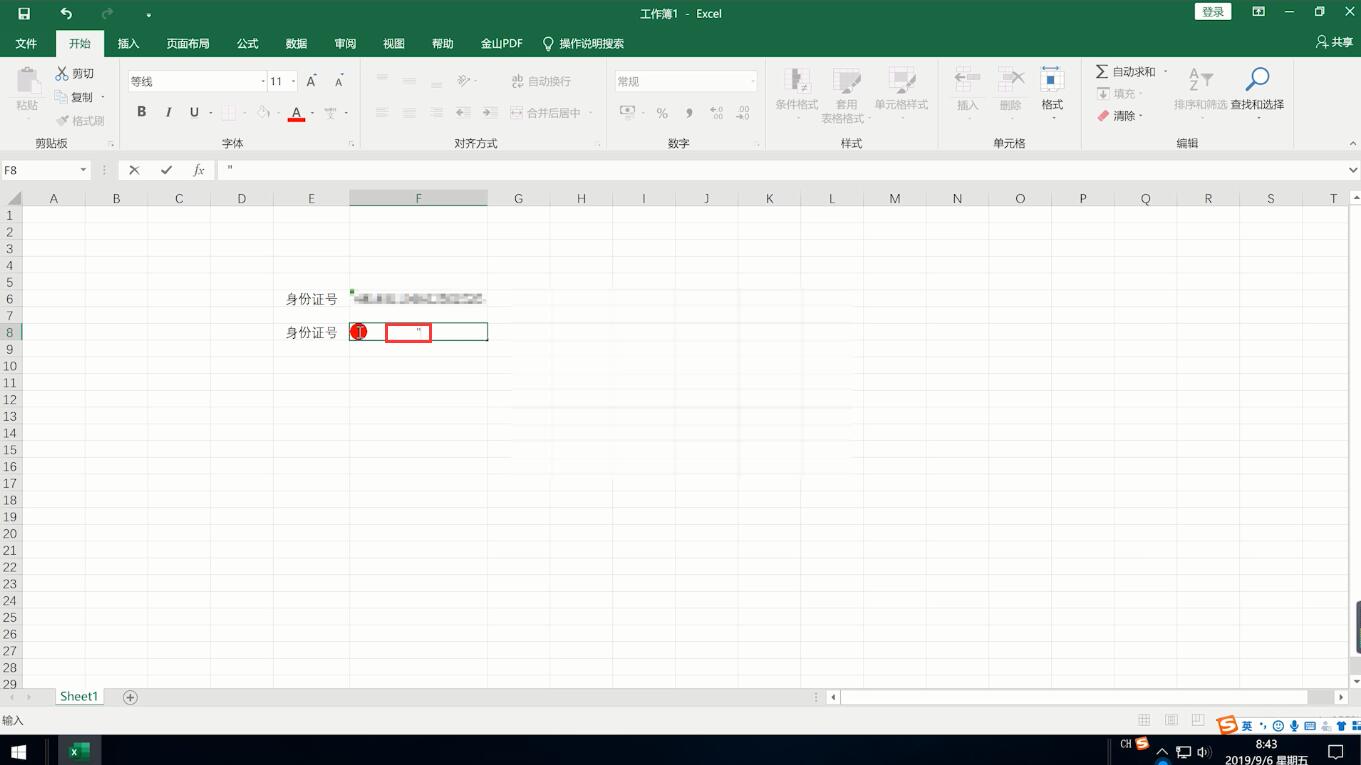The height and width of the screenshot is (765, 1361).
Task: Open Cell Styles (单元格样式)
Action: (x=901, y=93)
